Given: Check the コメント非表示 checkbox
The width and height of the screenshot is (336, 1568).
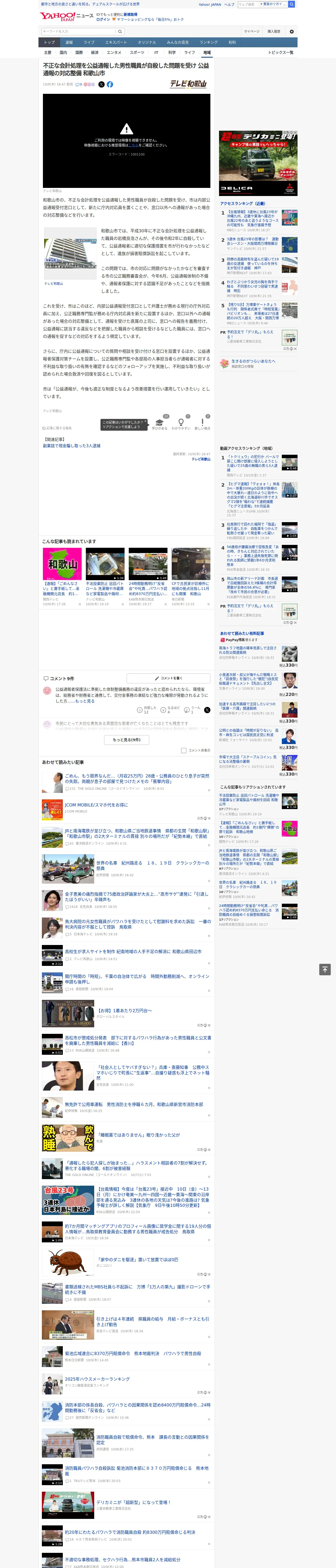Looking at the screenshot, I should point(183,751).
